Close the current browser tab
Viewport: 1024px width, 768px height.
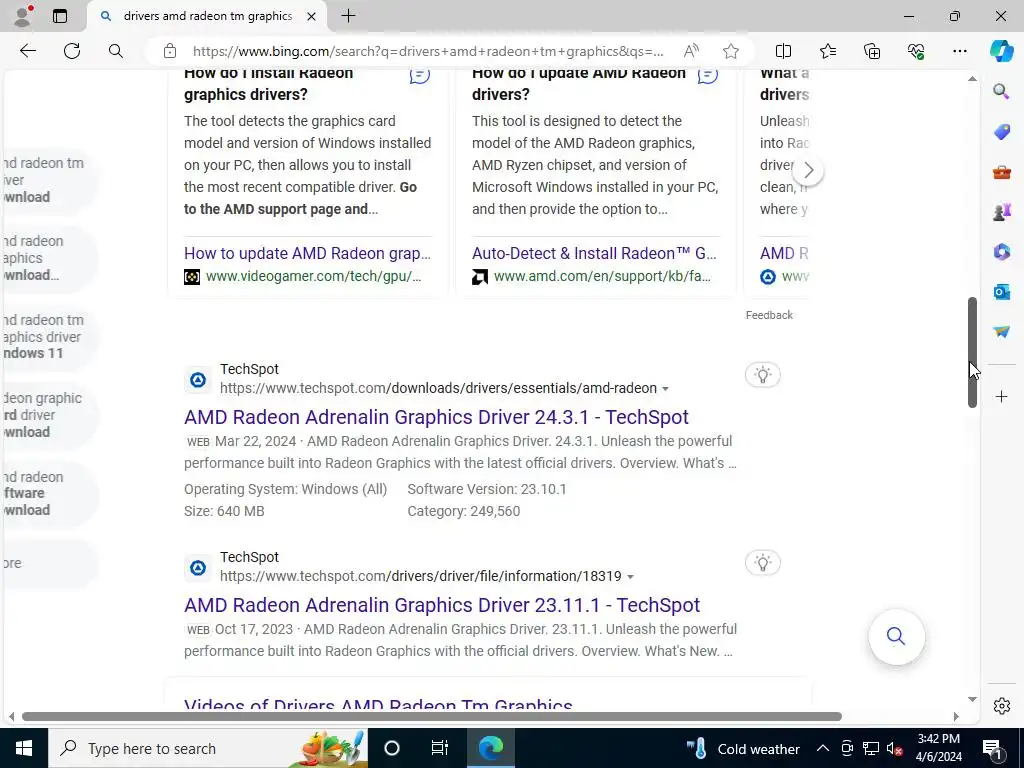pos(312,16)
